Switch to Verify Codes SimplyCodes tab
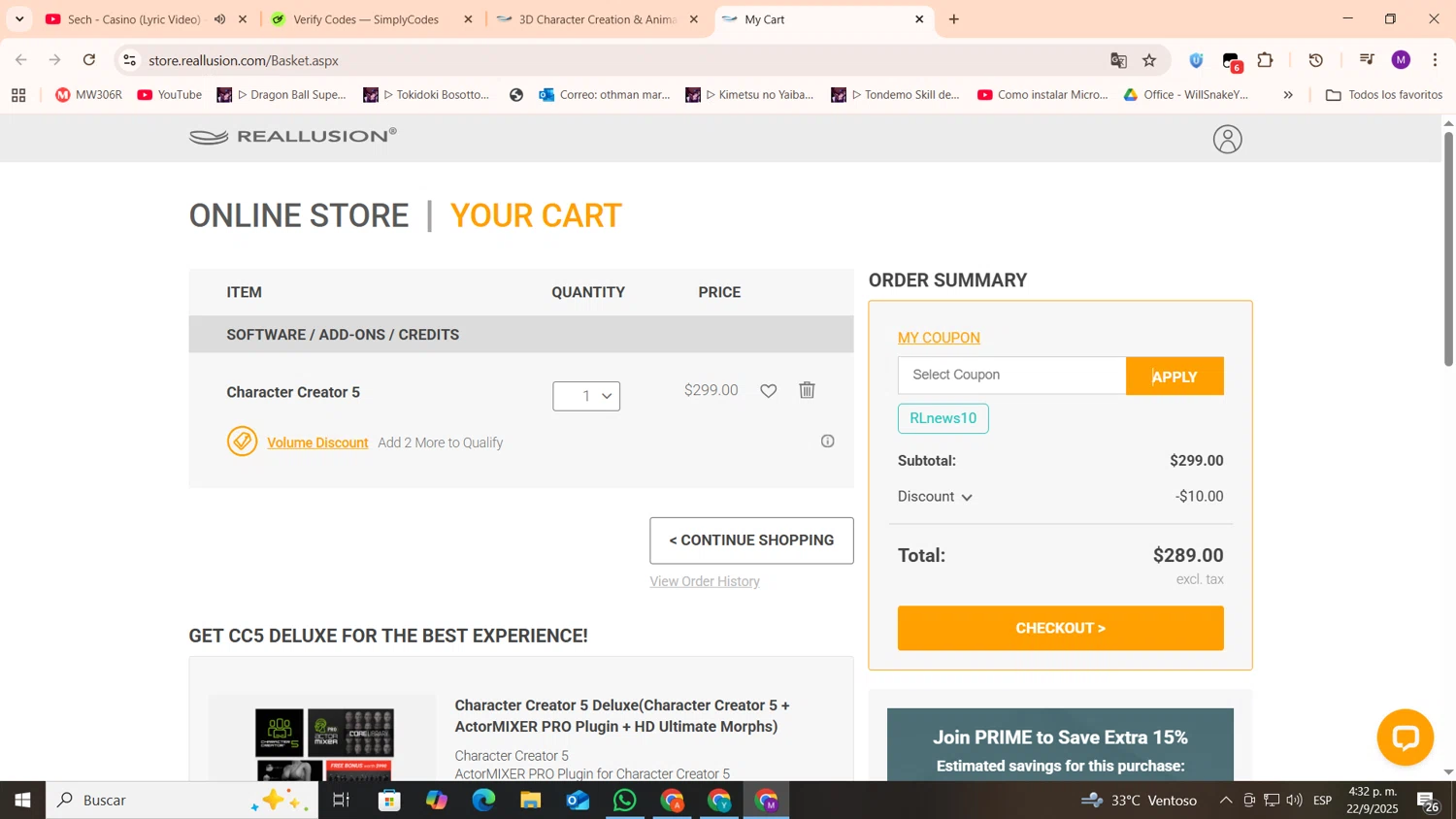 (x=366, y=19)
